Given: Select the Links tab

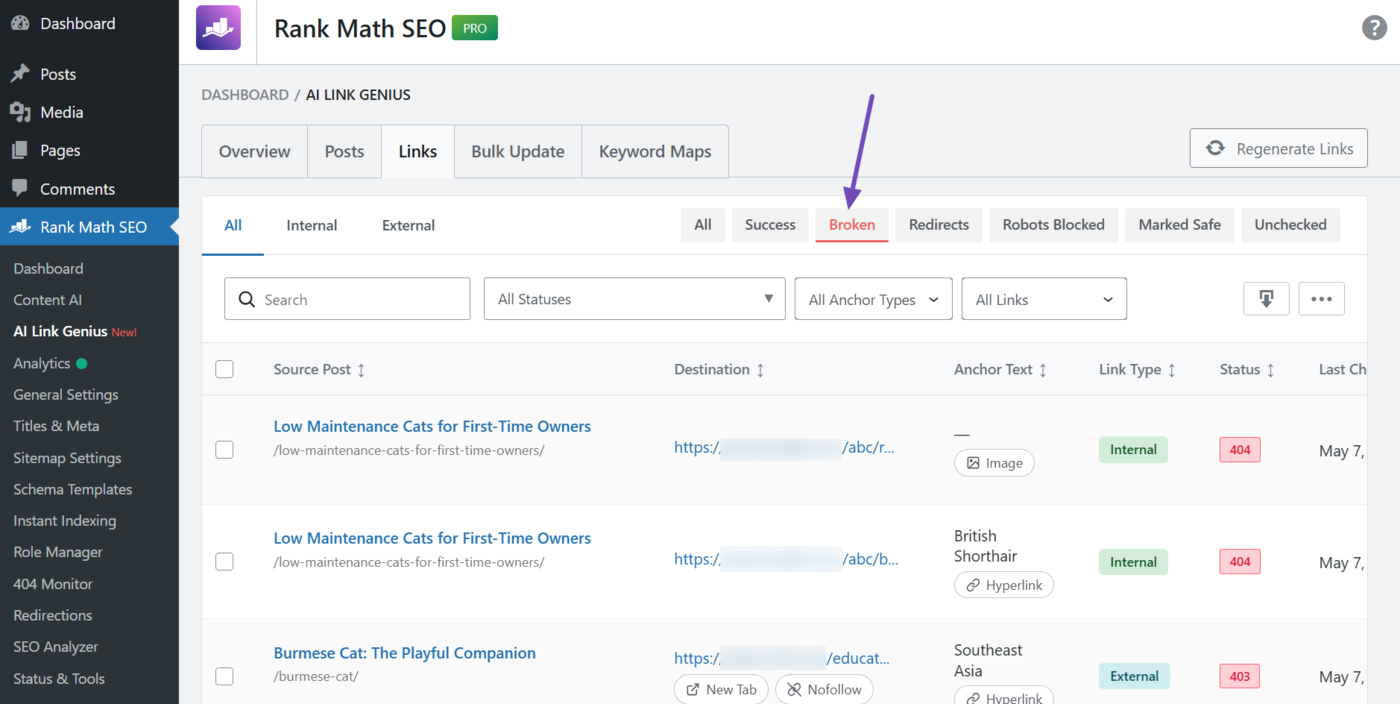Looking at the screenshot, I should click(x=418, y=151).
